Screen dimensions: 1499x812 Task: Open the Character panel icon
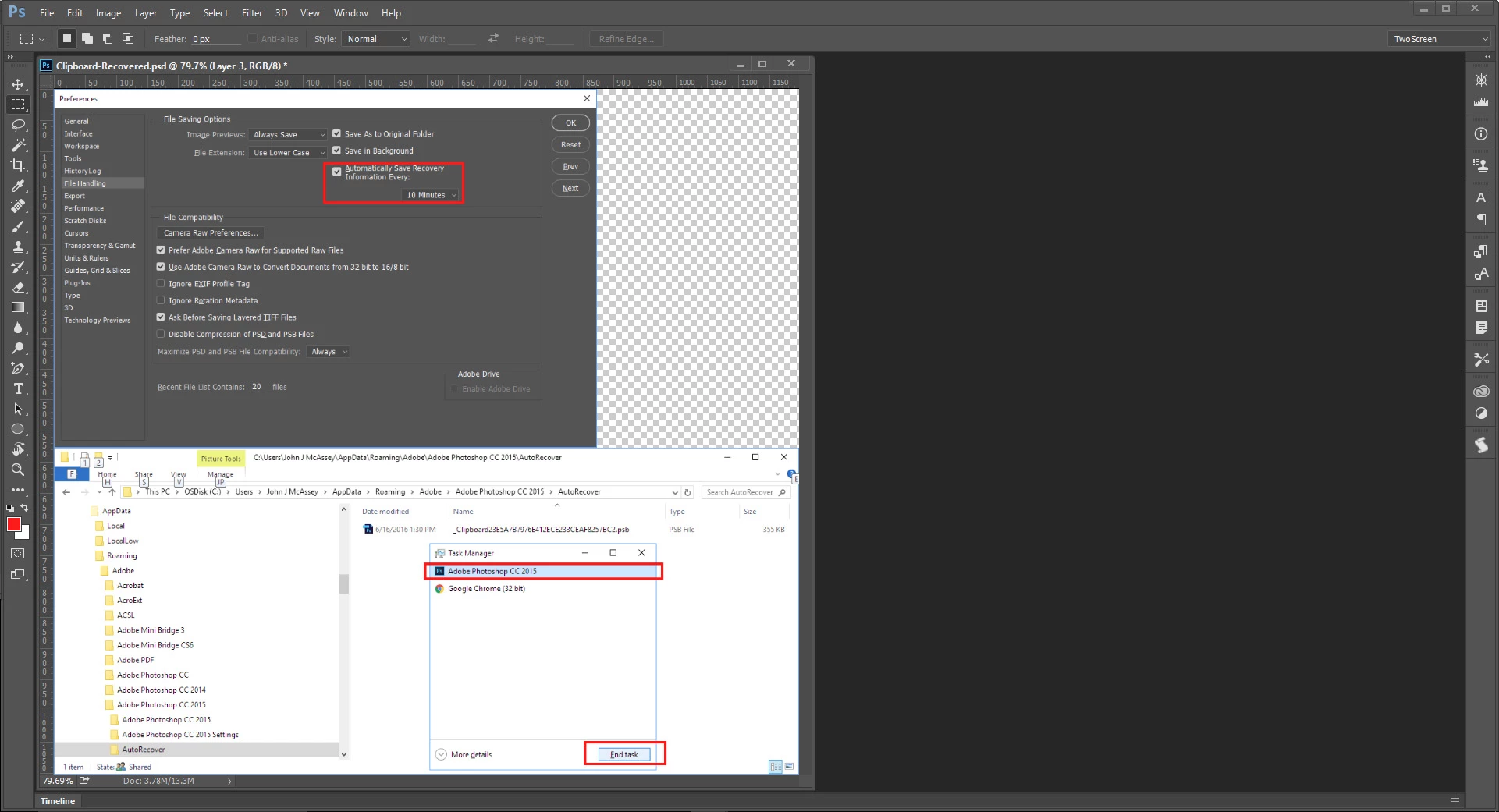(1480, 197)
